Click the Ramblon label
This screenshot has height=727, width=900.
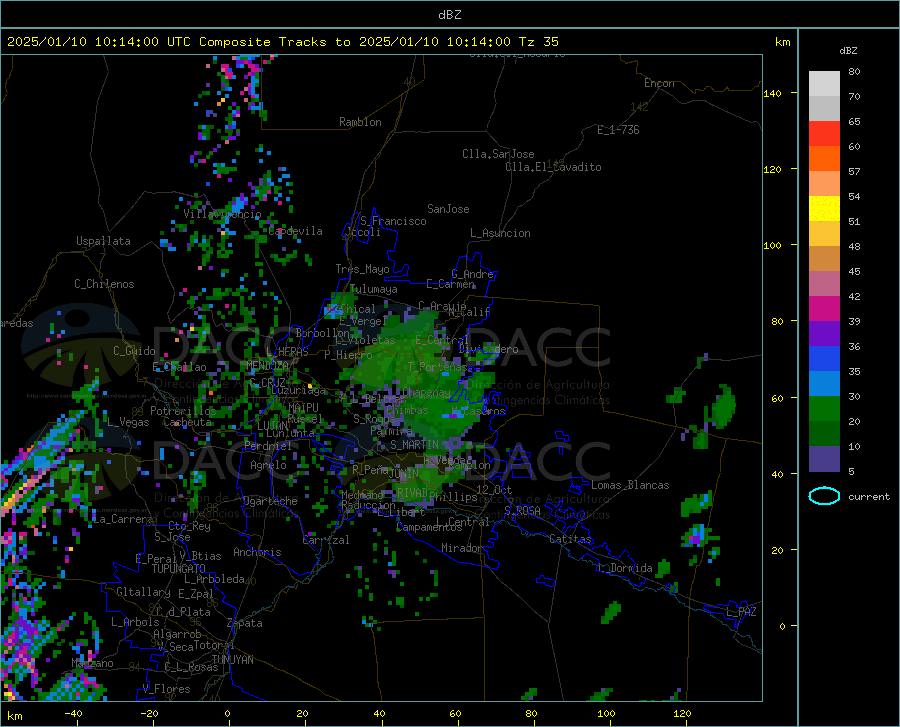[360, 122]
